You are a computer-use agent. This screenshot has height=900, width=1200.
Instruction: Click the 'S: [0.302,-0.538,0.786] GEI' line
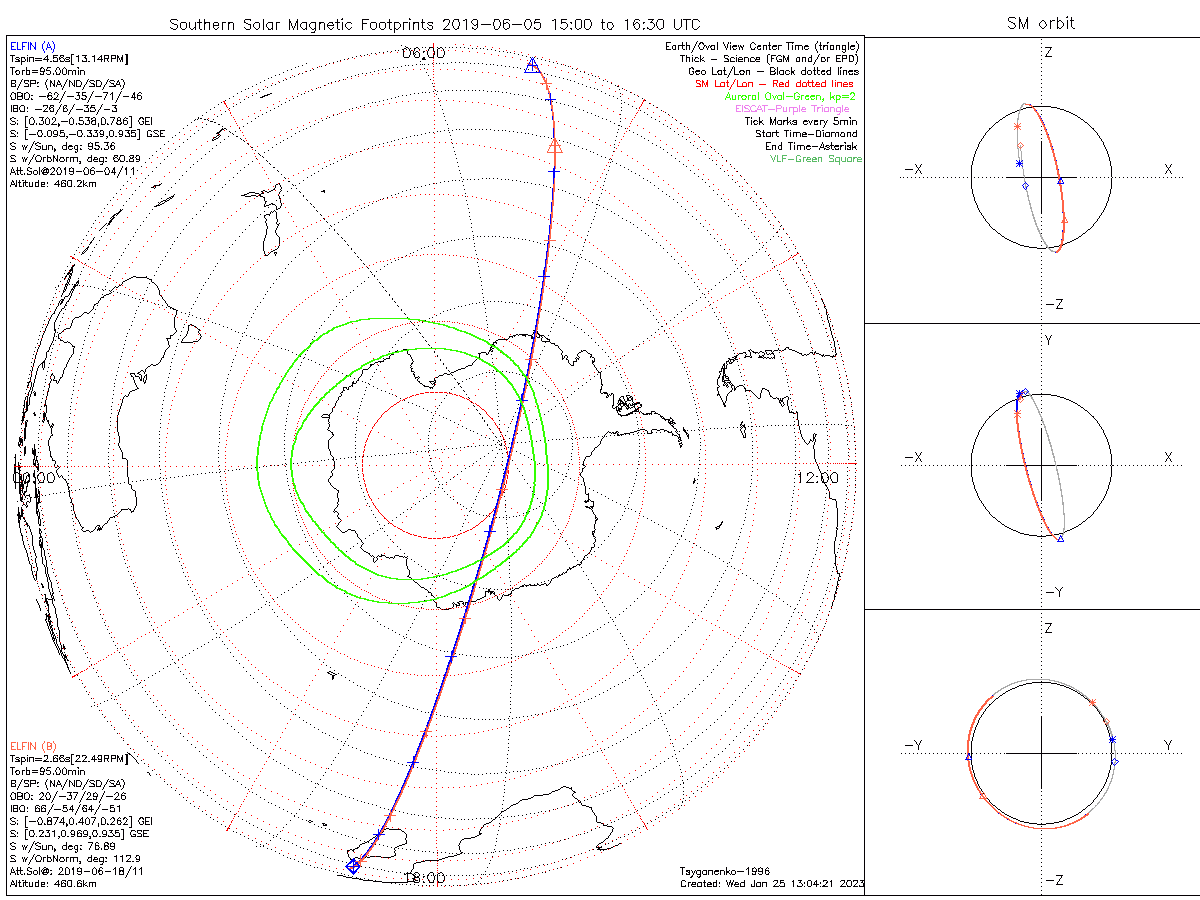tap(81, 122)
